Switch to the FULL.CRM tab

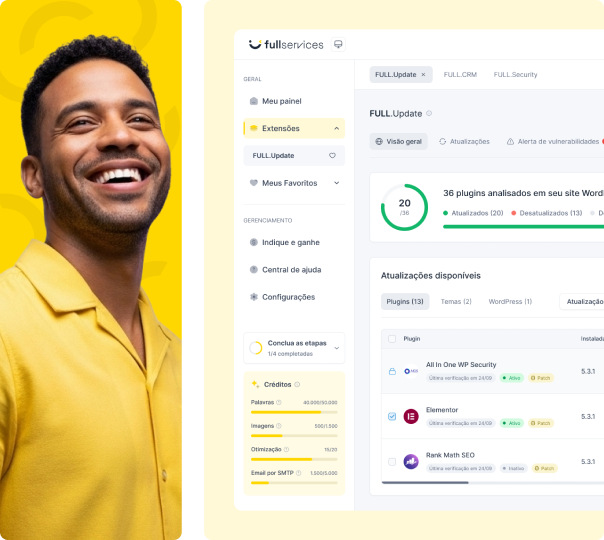pos(460,75)
